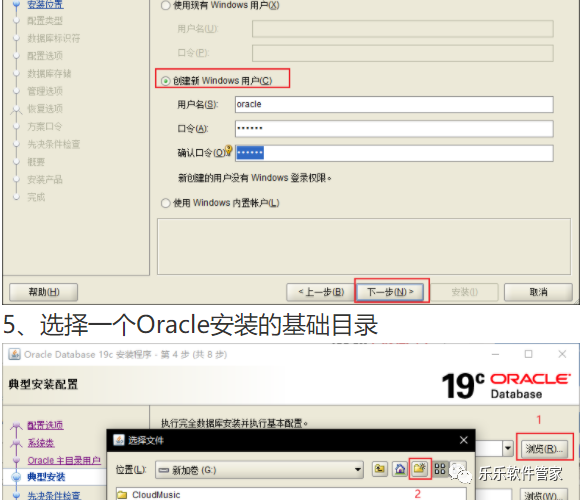This screenshot has height=500, width=581.
Task: Click the 安装产品 step in sidebar
Action: click(45, 180)
